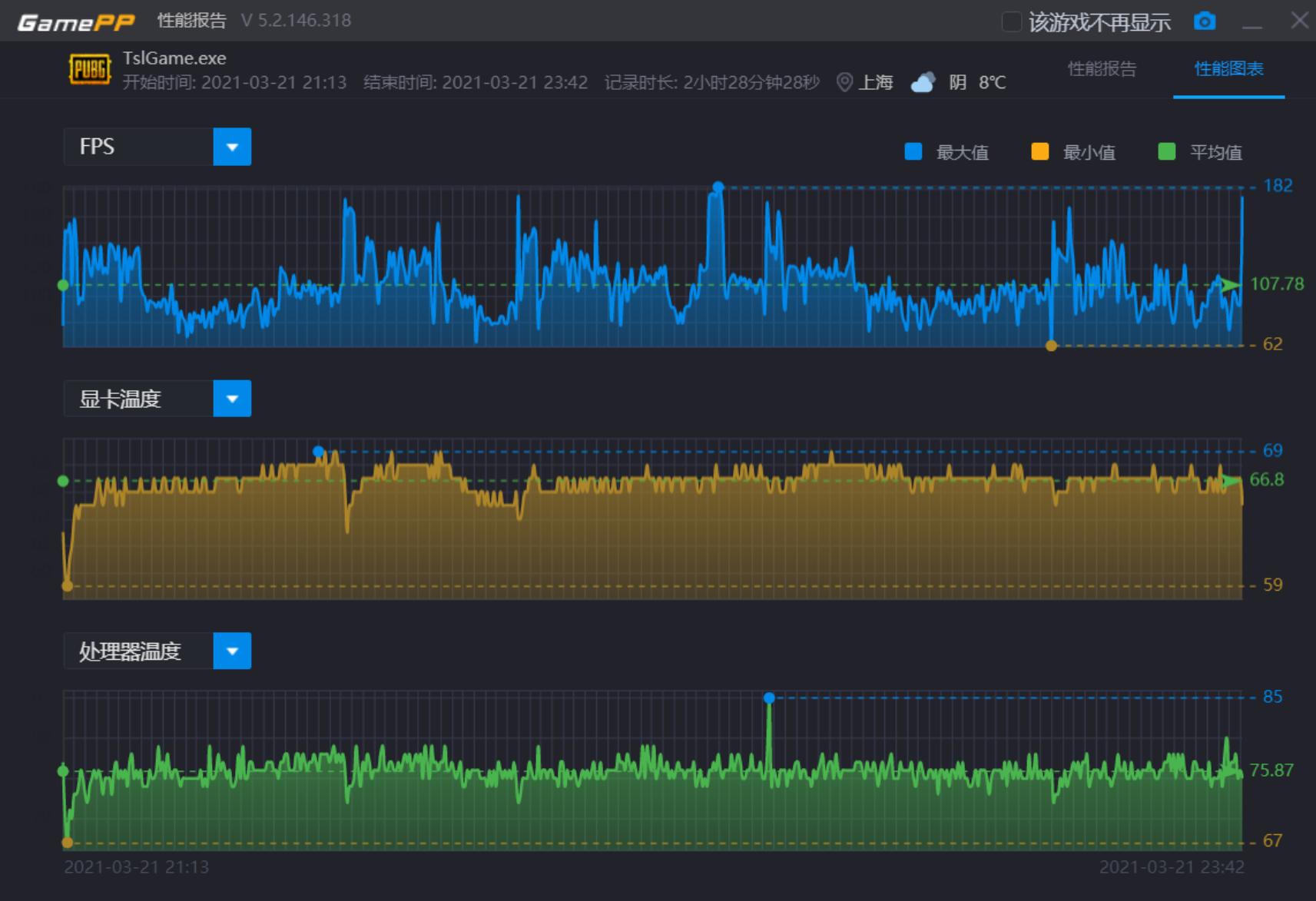The height and width of the screenshot is (901, 1316).
Task: Expand the 显卡温度 dropdown arrow
Action: tap(232, 399)
